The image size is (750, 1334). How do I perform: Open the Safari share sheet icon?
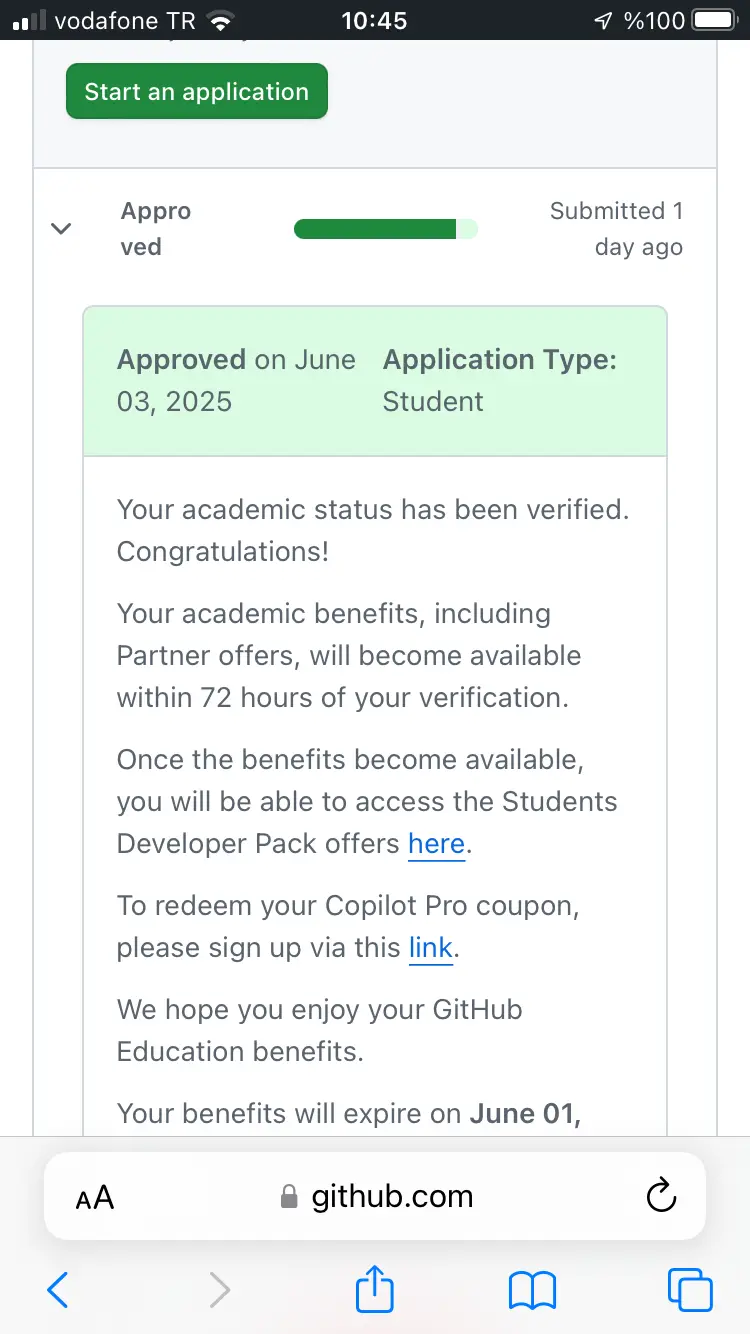click(375, 1287)
